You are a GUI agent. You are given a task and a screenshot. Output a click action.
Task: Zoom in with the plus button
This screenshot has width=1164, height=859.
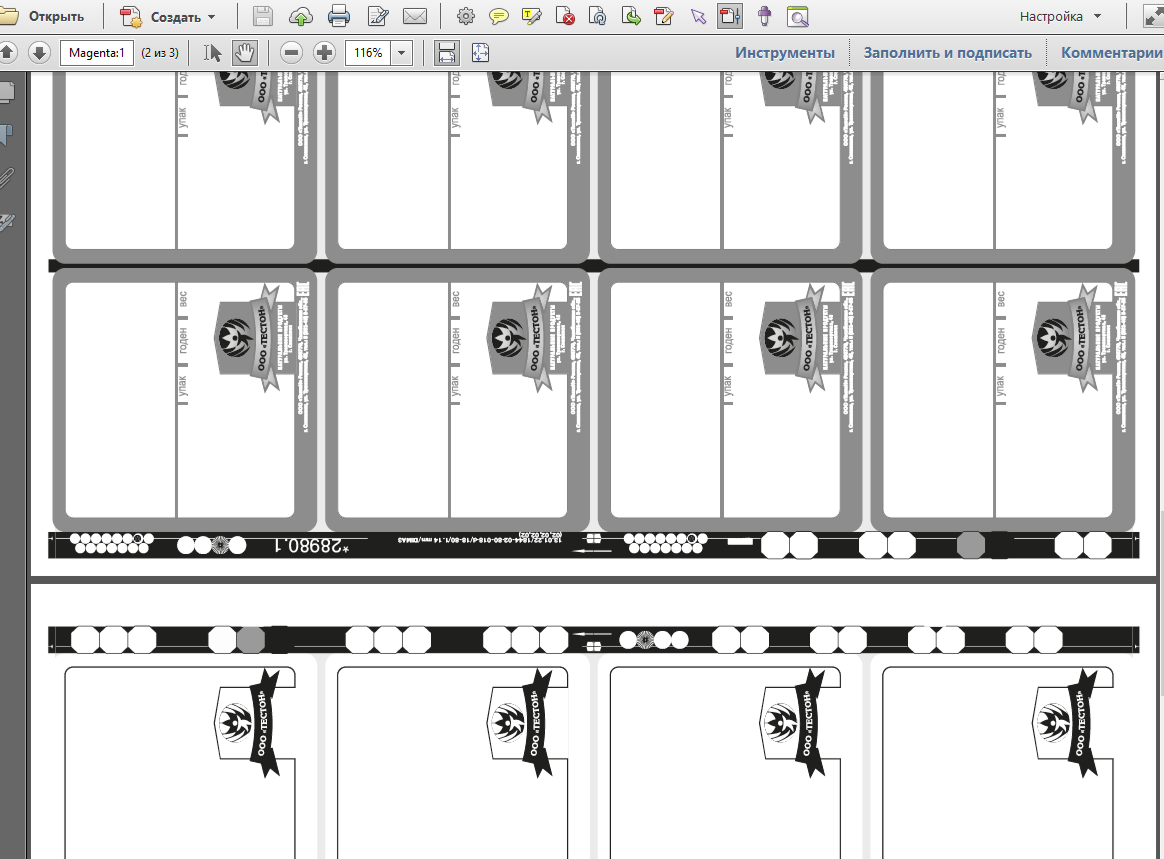point(324,53)
